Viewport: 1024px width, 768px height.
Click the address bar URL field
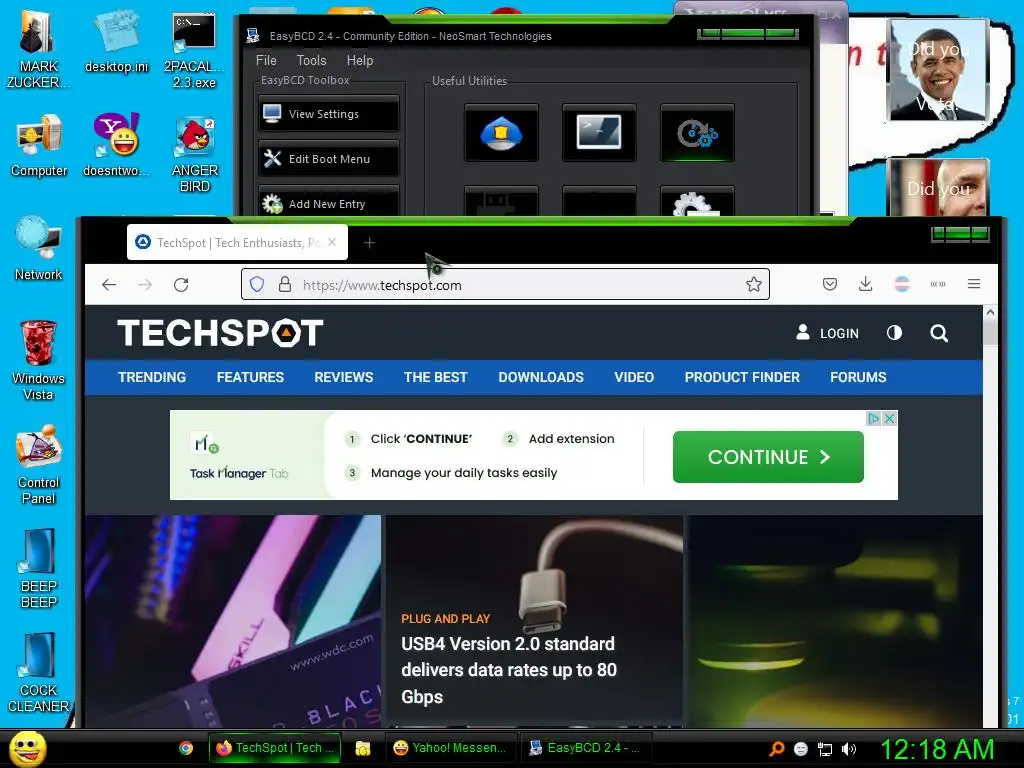coord(505,285)
